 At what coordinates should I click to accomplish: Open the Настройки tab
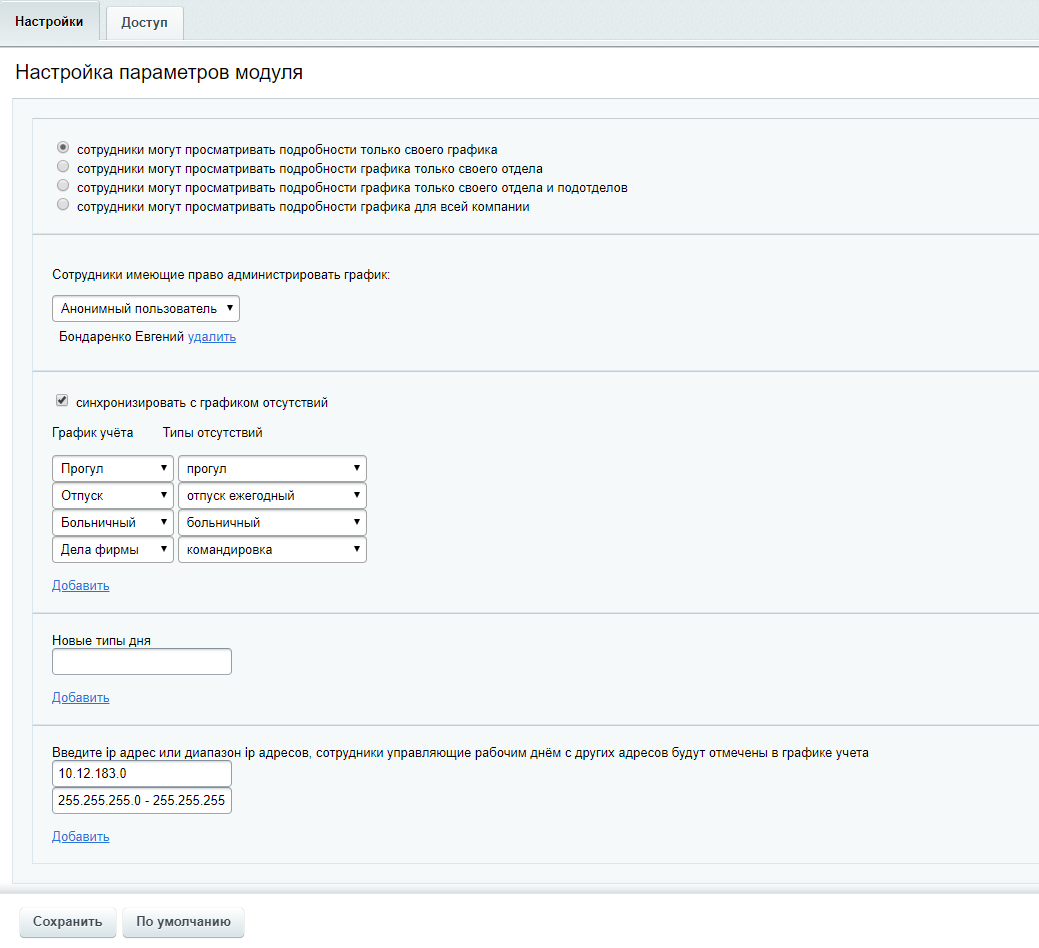pos(49,21)
